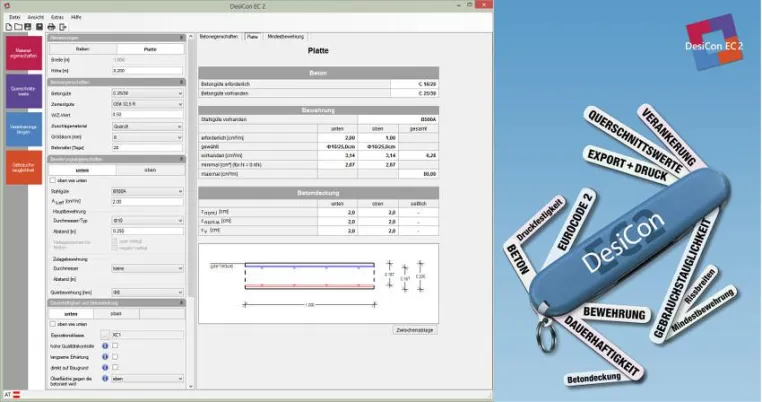Open the Gebrauchstauglichkeit sidebar tile
Viewport: 762px width, 402px height.
pos(24,167)
